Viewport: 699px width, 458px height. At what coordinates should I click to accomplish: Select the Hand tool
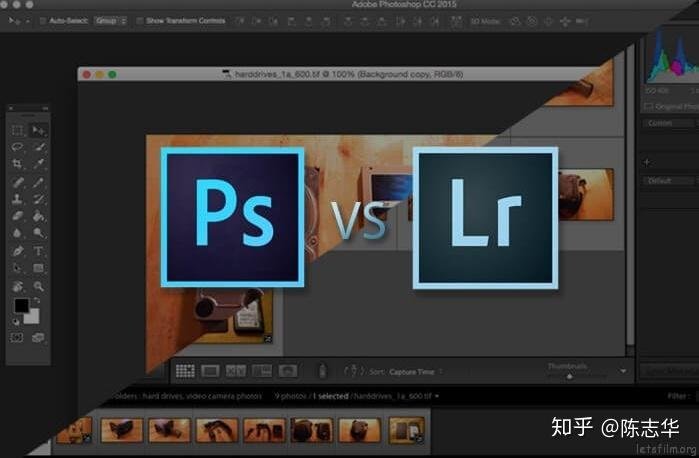coord(17,286)
